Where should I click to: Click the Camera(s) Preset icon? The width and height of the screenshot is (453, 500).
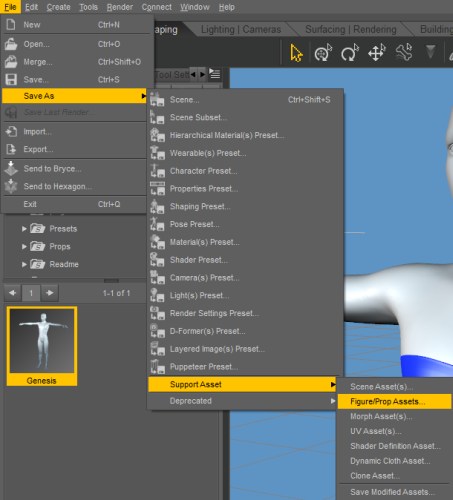(x=157, y=278)
